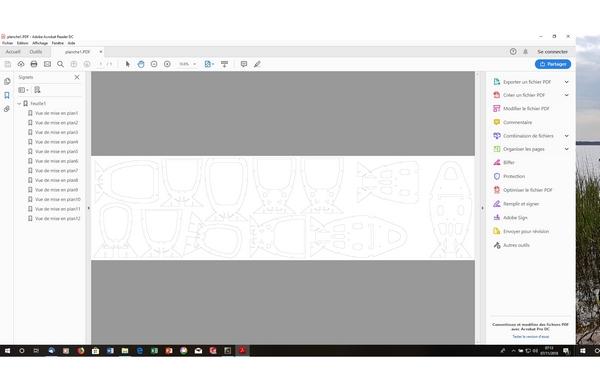Viewport: 600px width, 390px height.
Task: Open the attachments paperclip panel
Action: [7, 109]
